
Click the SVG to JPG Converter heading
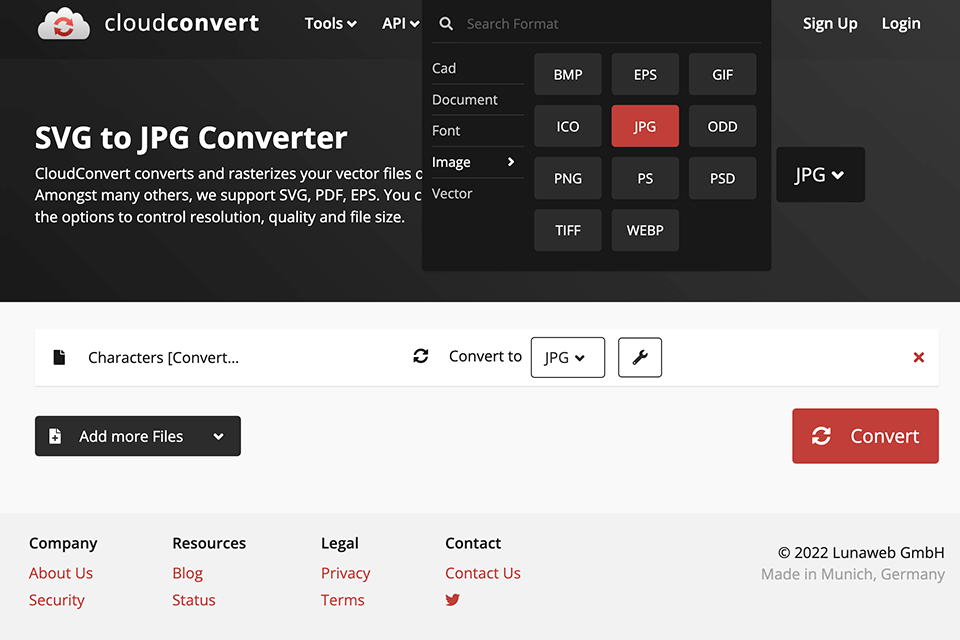tap(191, 138)
